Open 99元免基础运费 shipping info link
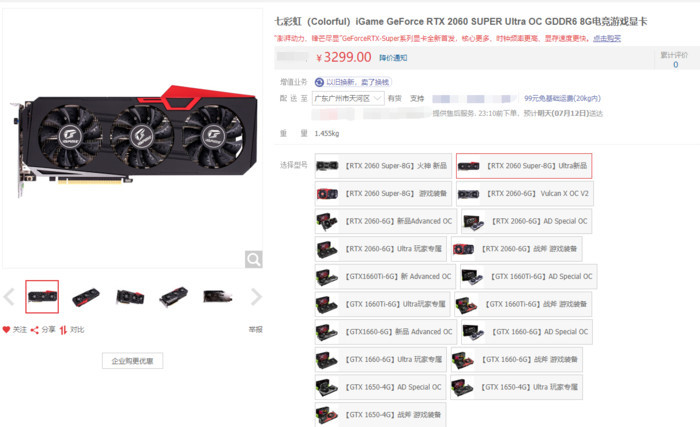 tap(562, 98)
